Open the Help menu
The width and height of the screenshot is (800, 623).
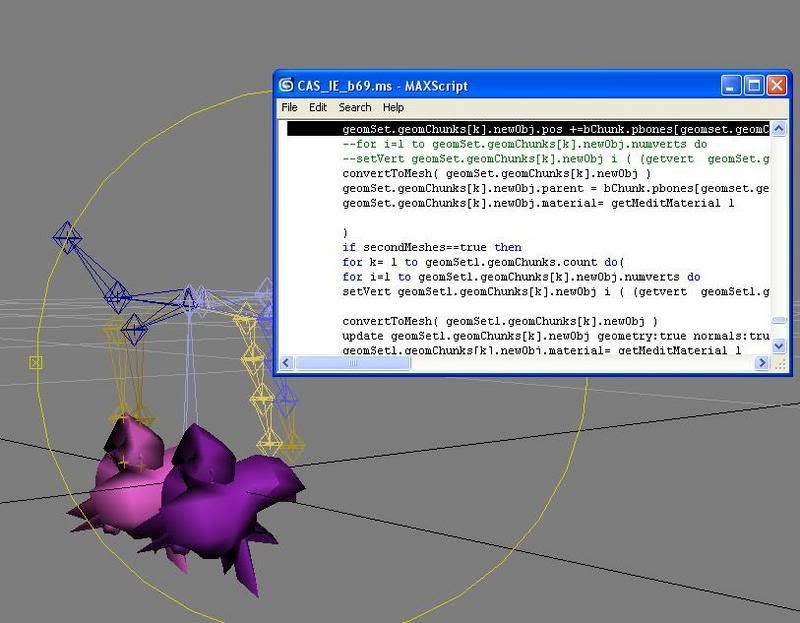pos(393,107)
